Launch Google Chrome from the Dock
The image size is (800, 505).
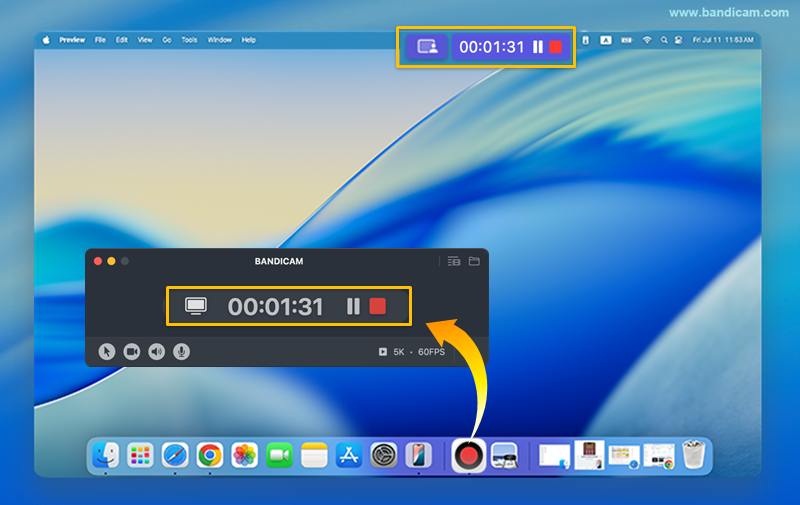pyautogui.click(x=209, y=456)
